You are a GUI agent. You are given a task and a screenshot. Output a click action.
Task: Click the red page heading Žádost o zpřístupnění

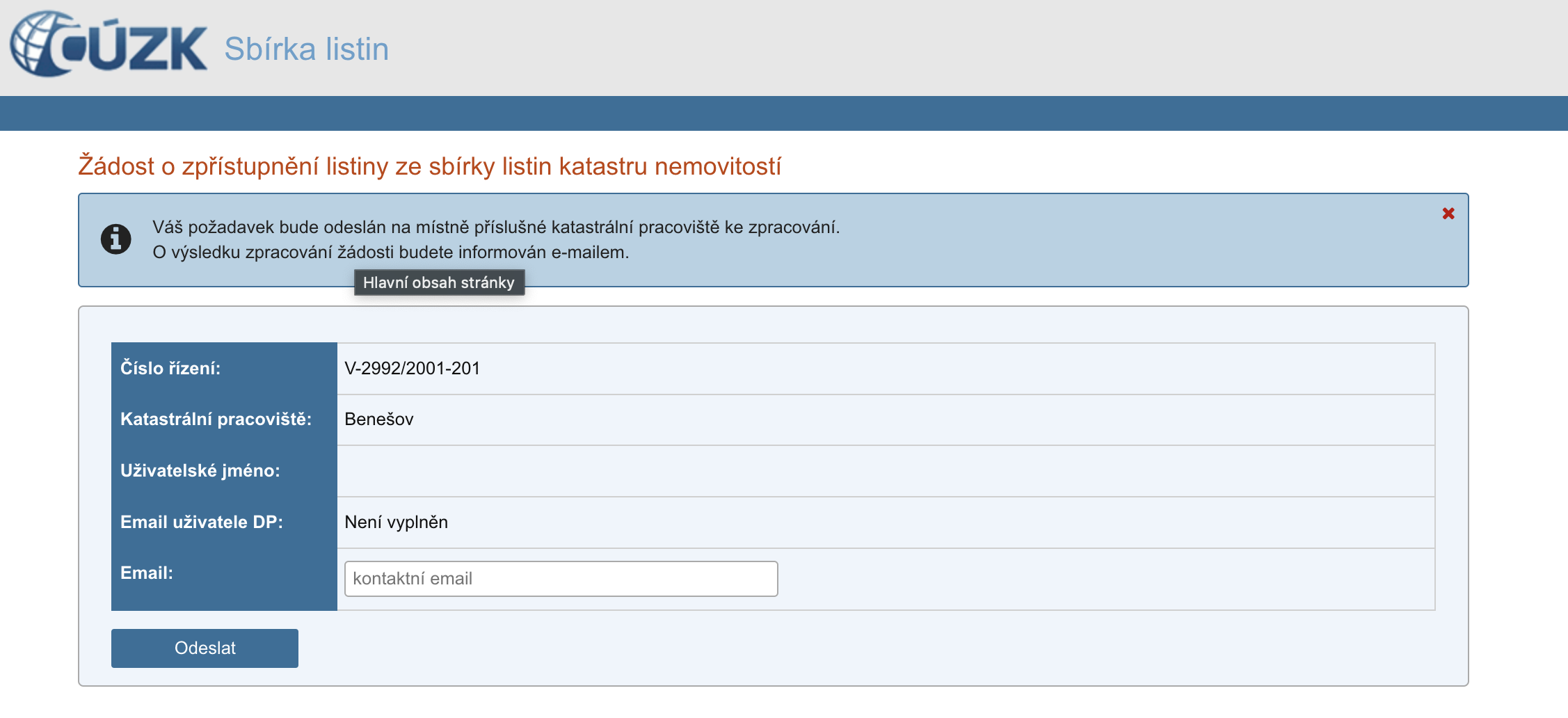point(429,166)
